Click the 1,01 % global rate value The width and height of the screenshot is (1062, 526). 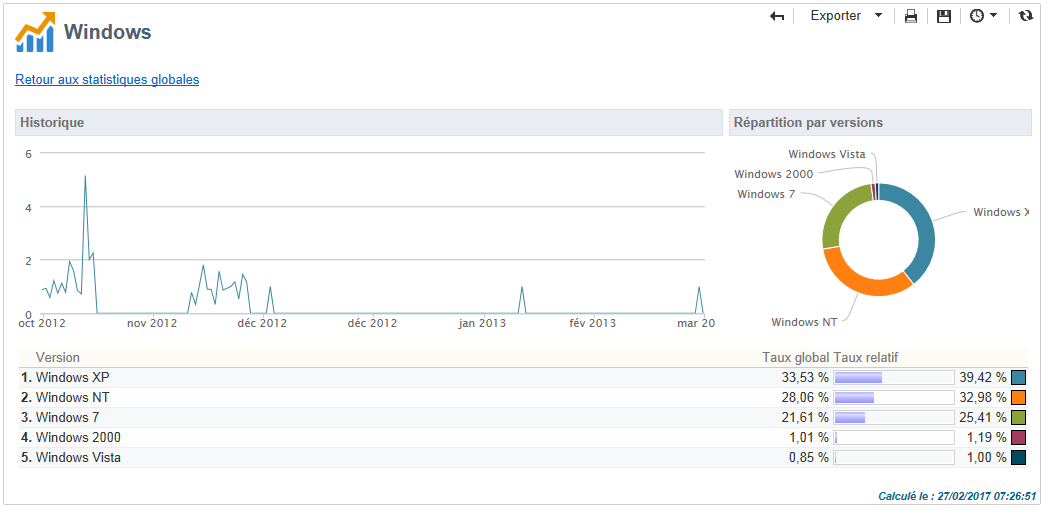(x=809, y=437)
